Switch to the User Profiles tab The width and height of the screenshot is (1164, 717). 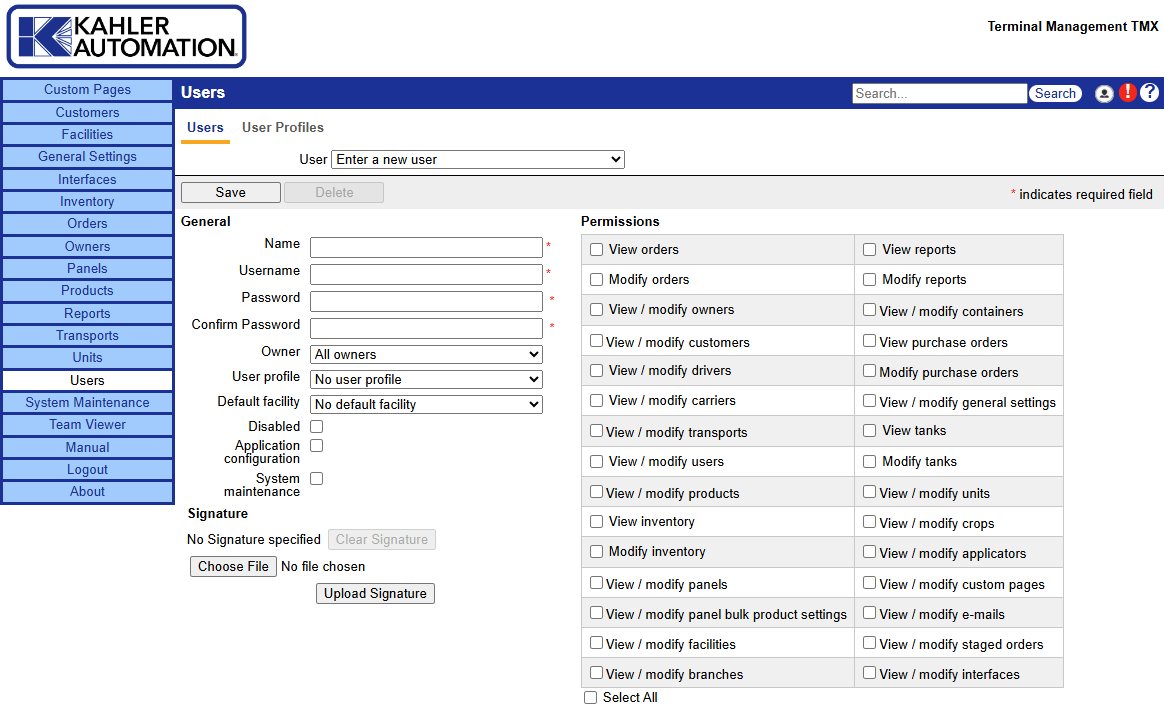click(283, 128)
